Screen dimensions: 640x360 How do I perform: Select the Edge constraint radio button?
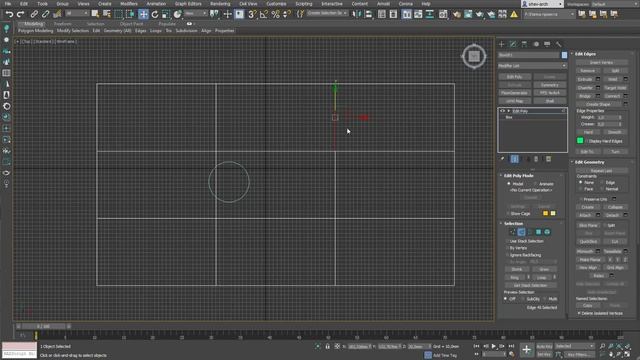(x=602, y=182)
